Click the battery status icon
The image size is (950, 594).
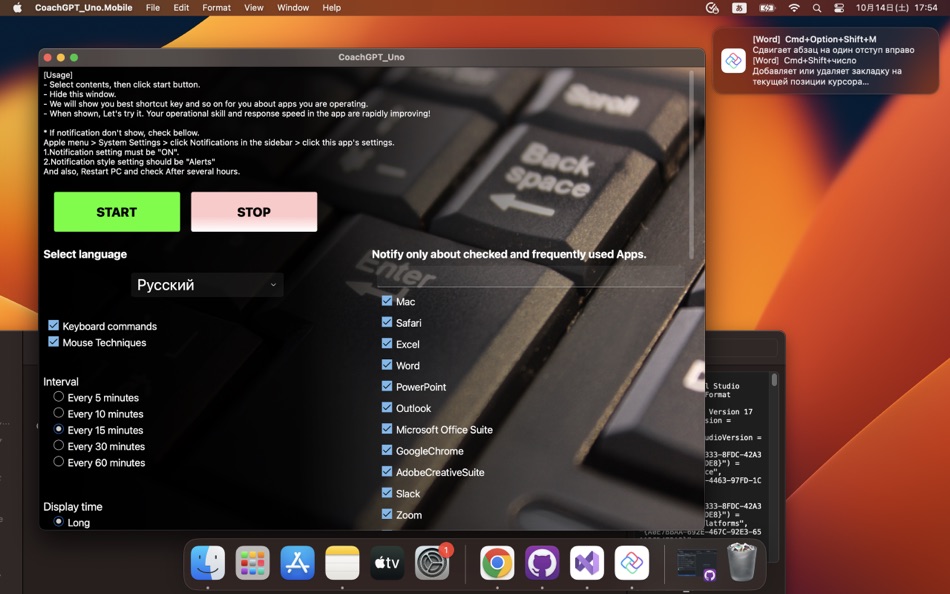pos(767,8)
